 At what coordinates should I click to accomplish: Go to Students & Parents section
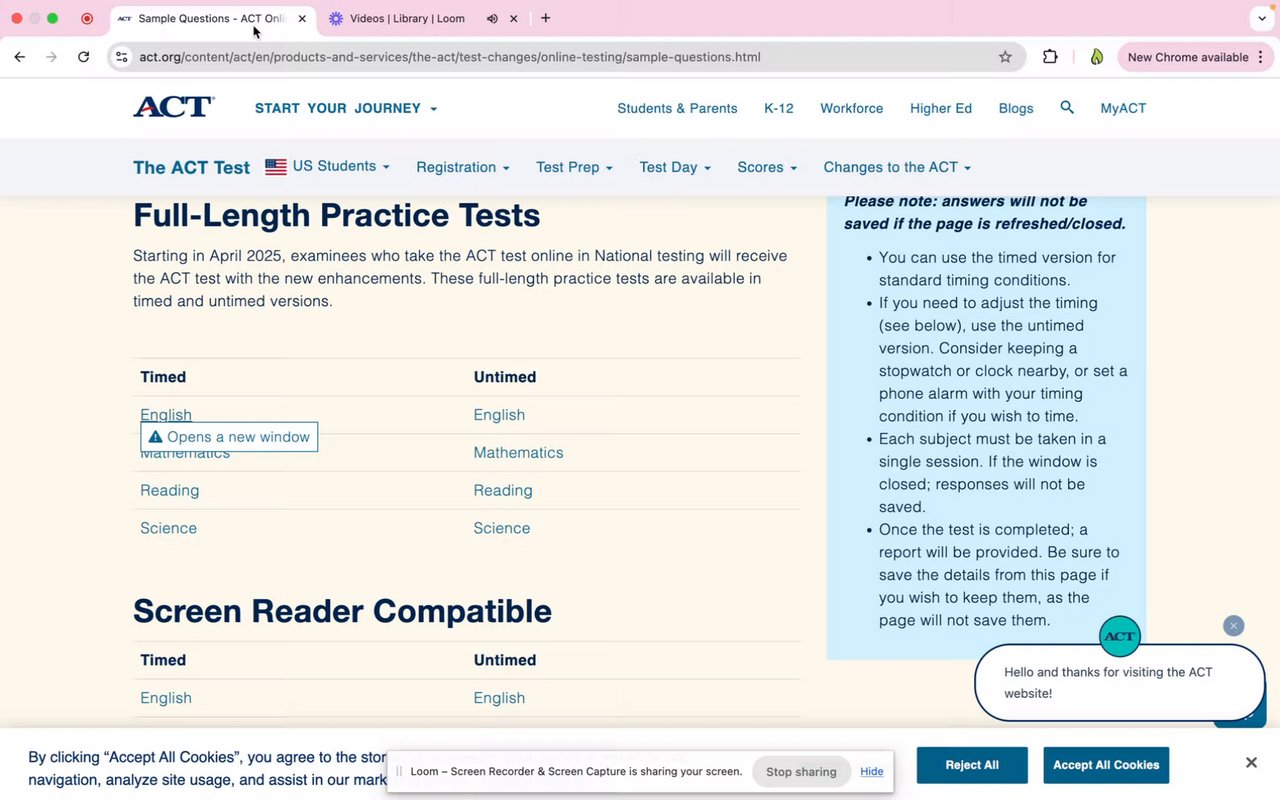pyautogui.click(x=677, y=108)
